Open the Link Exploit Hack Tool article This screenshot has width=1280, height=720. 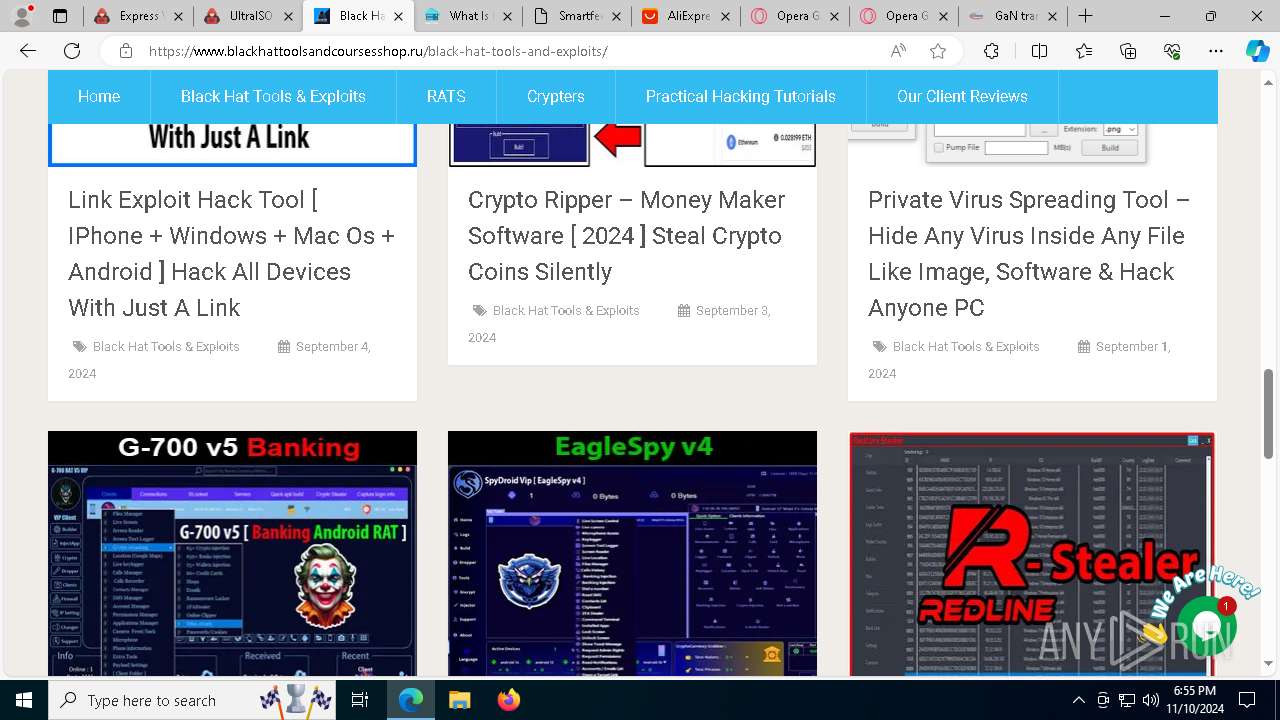232,254
